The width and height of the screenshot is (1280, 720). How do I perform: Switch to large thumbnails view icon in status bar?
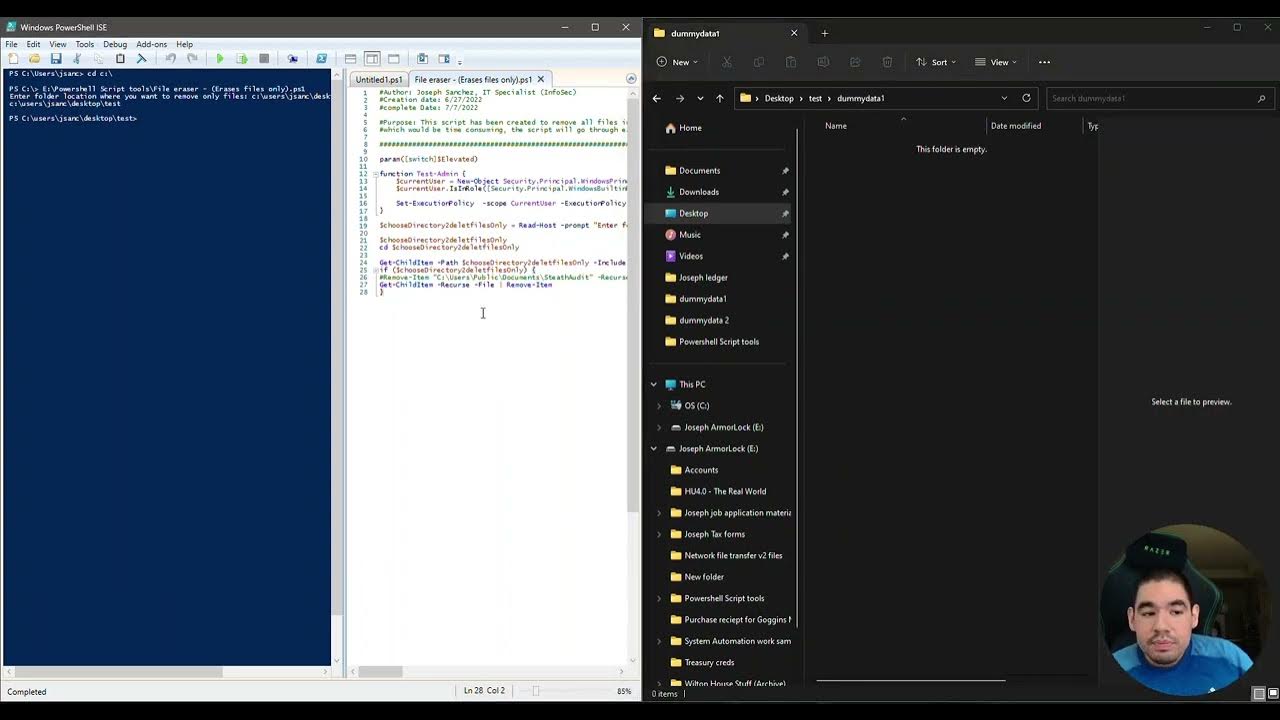pos(1272,694)
